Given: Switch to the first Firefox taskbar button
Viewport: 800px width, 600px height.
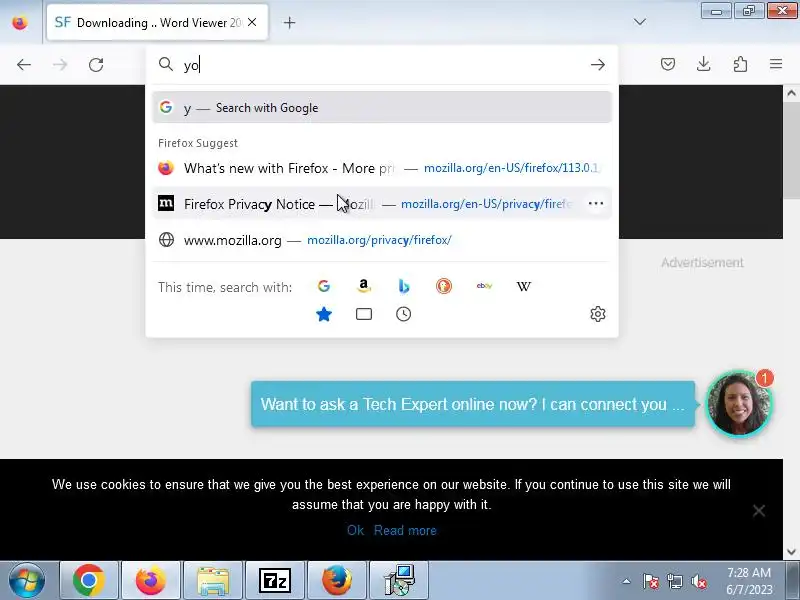Looking at the screenshot, I should coord(151,580).
